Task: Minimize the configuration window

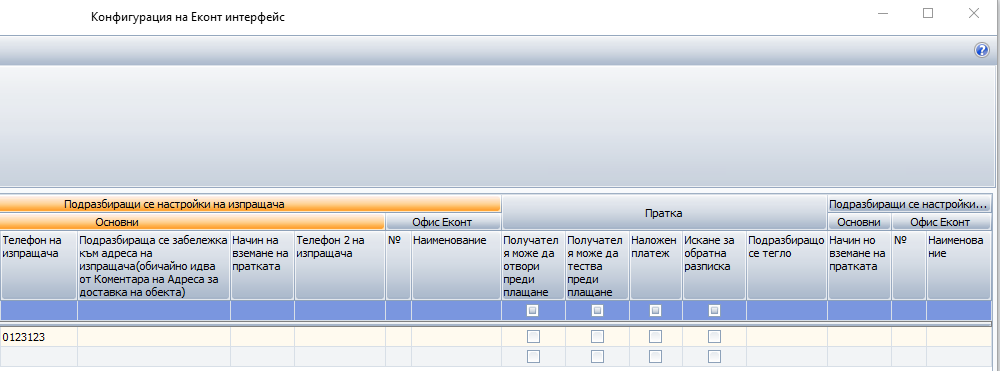Action: 883,13
